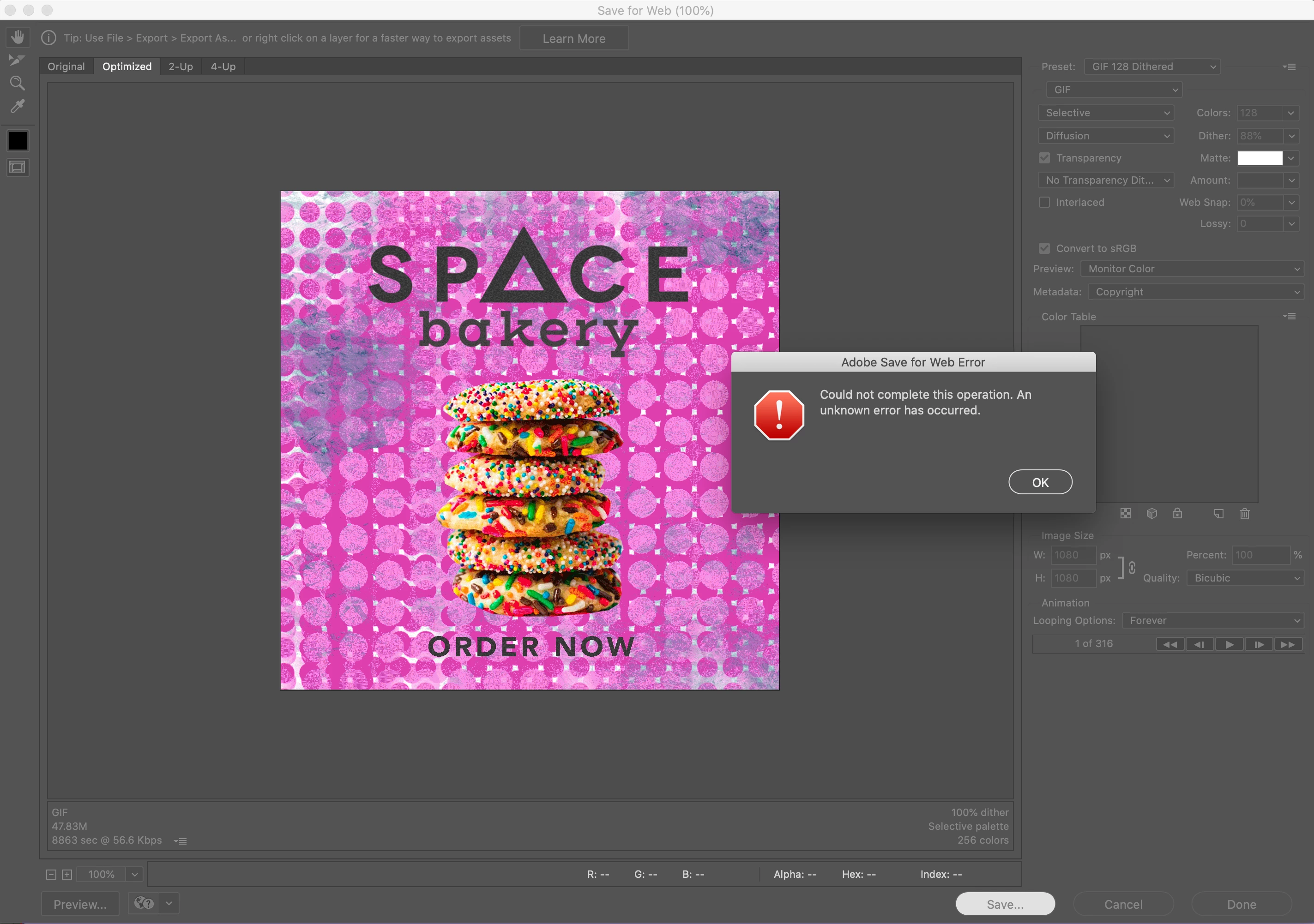Play the animation
Screen dimensions: 1314x924
click(1229, 644)
